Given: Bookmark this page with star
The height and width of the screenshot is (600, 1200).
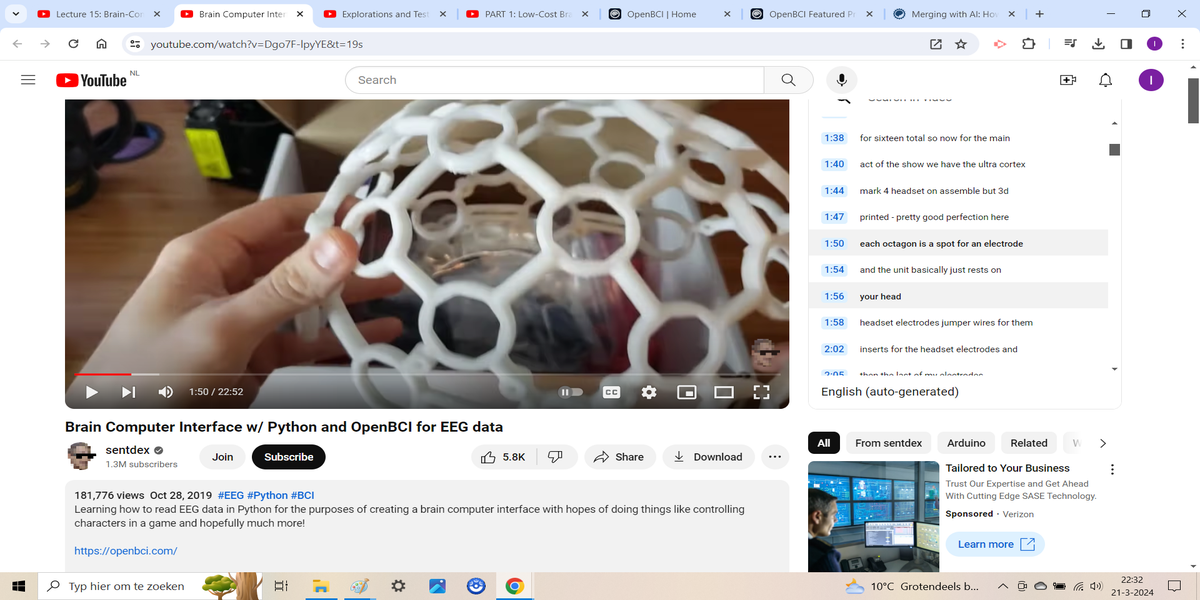Looking at the screenshot, I should (961, 44).
